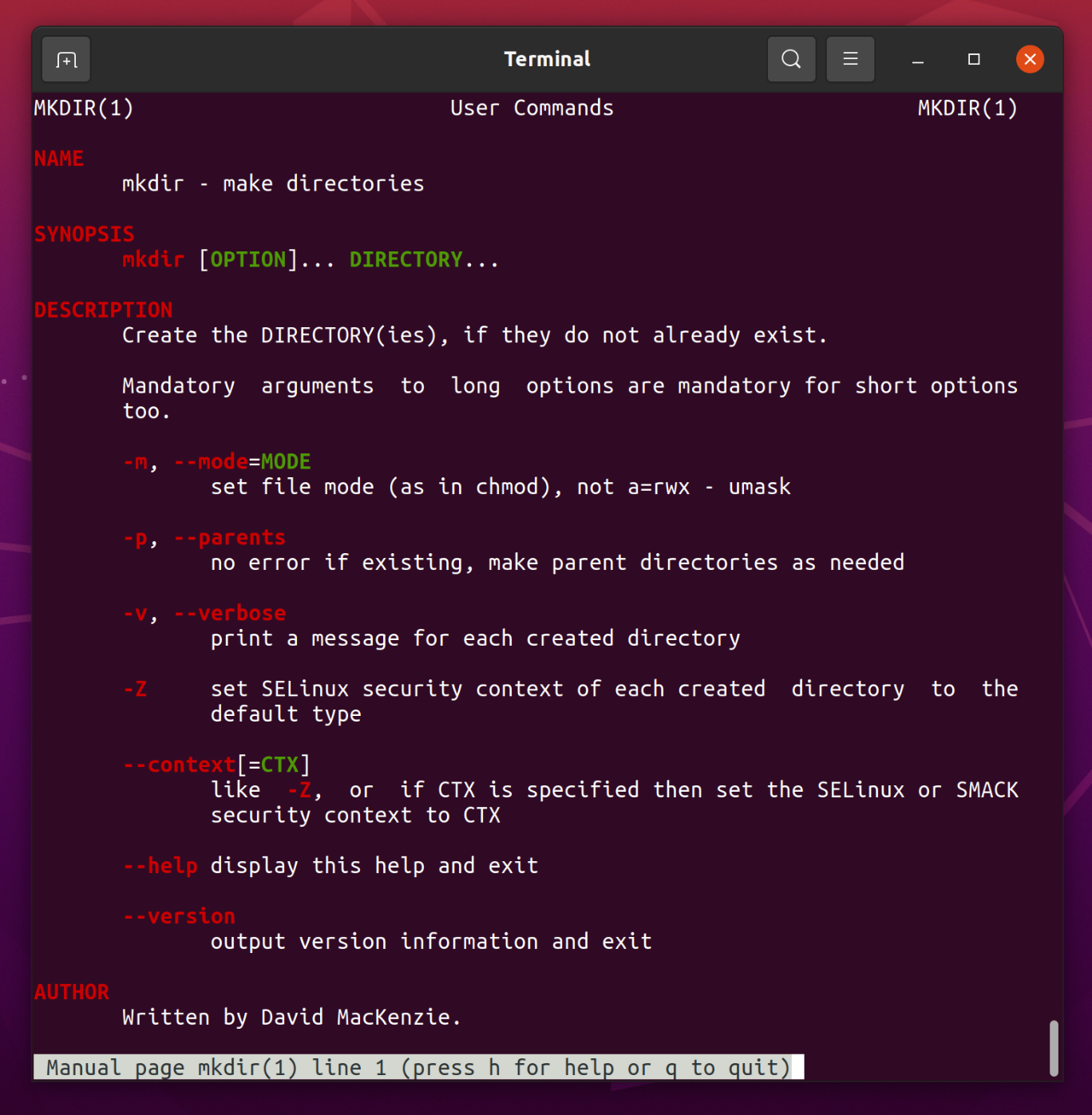Image resolution: width=1092 pixels, height=1115 pixels.
Task: Select the --context[=CTX] option text
Action: 216,764
